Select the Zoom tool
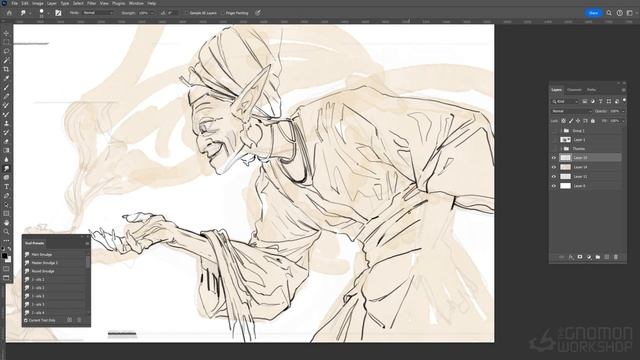Image resolution: width=640 pixels, height=360 pixels. [x=6, y=231]
